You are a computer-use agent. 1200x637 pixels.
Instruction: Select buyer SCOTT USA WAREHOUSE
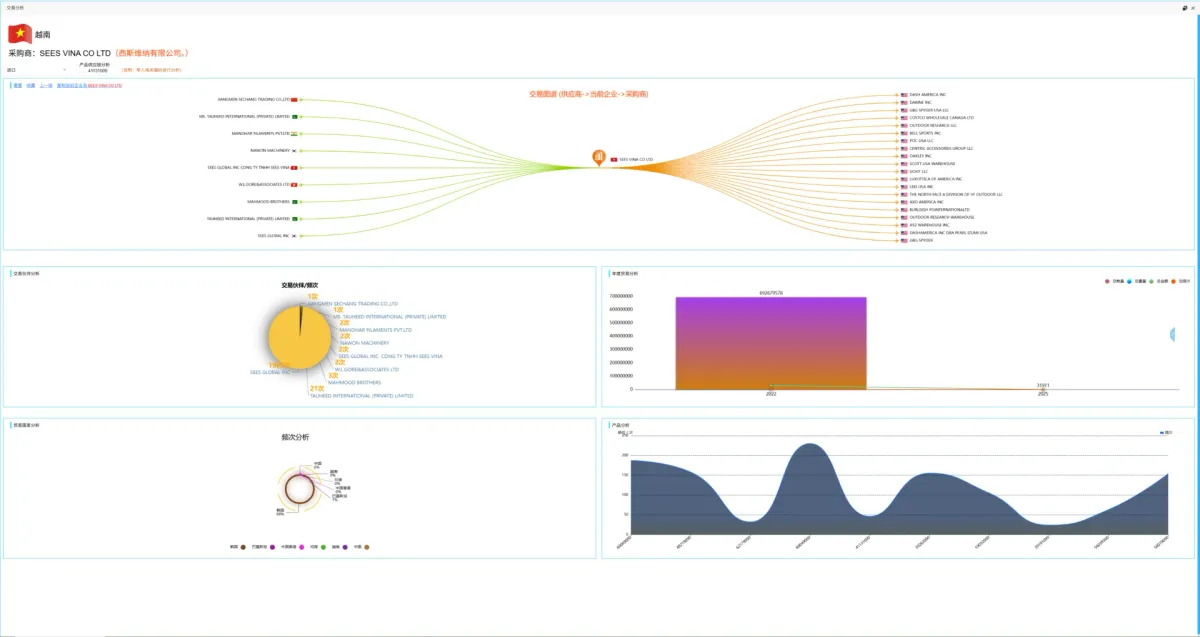(x=932, y=163)
